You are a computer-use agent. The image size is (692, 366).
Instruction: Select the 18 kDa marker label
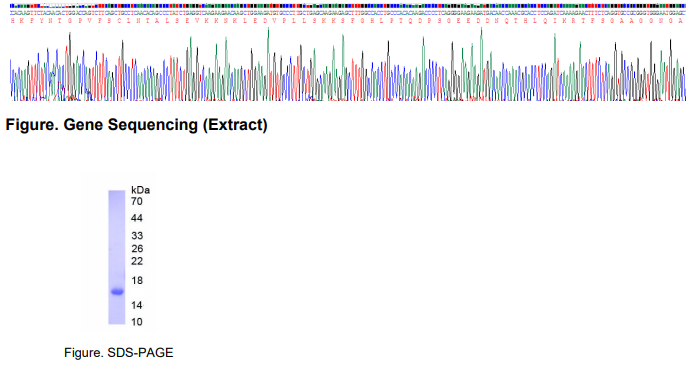[x=137, y=280]
